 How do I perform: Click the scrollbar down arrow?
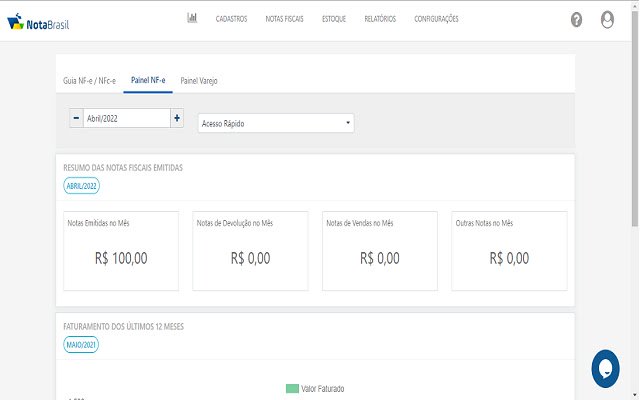click(x=635, y=396)
